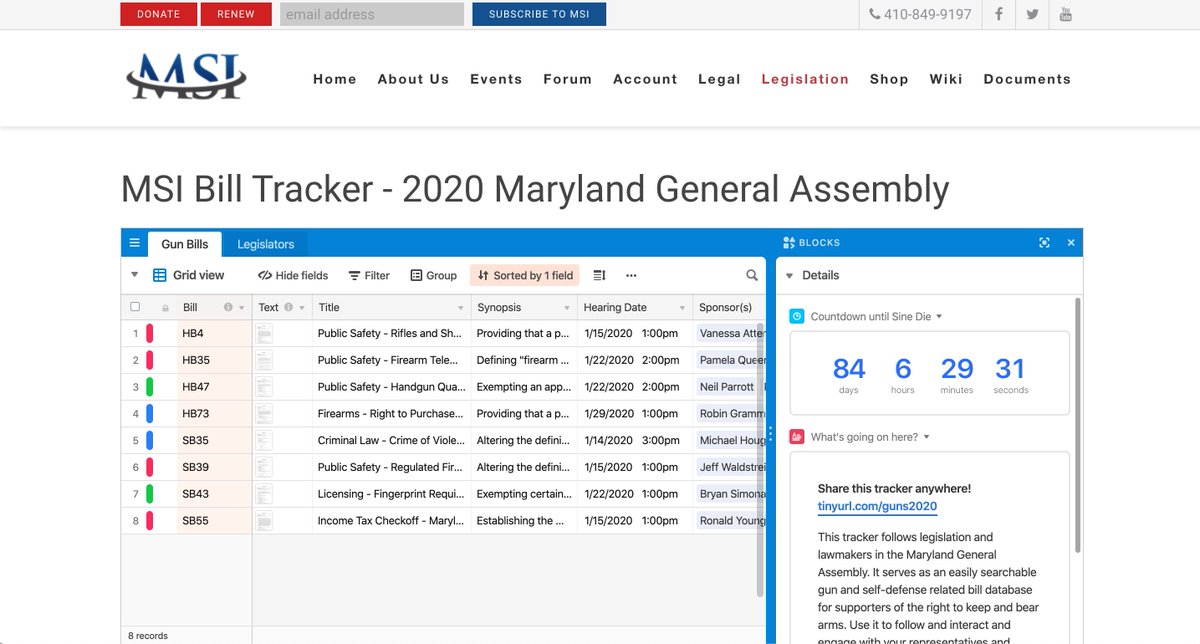
Task: Expand the views list arrow beside Grid view
Action: point(135,275)
